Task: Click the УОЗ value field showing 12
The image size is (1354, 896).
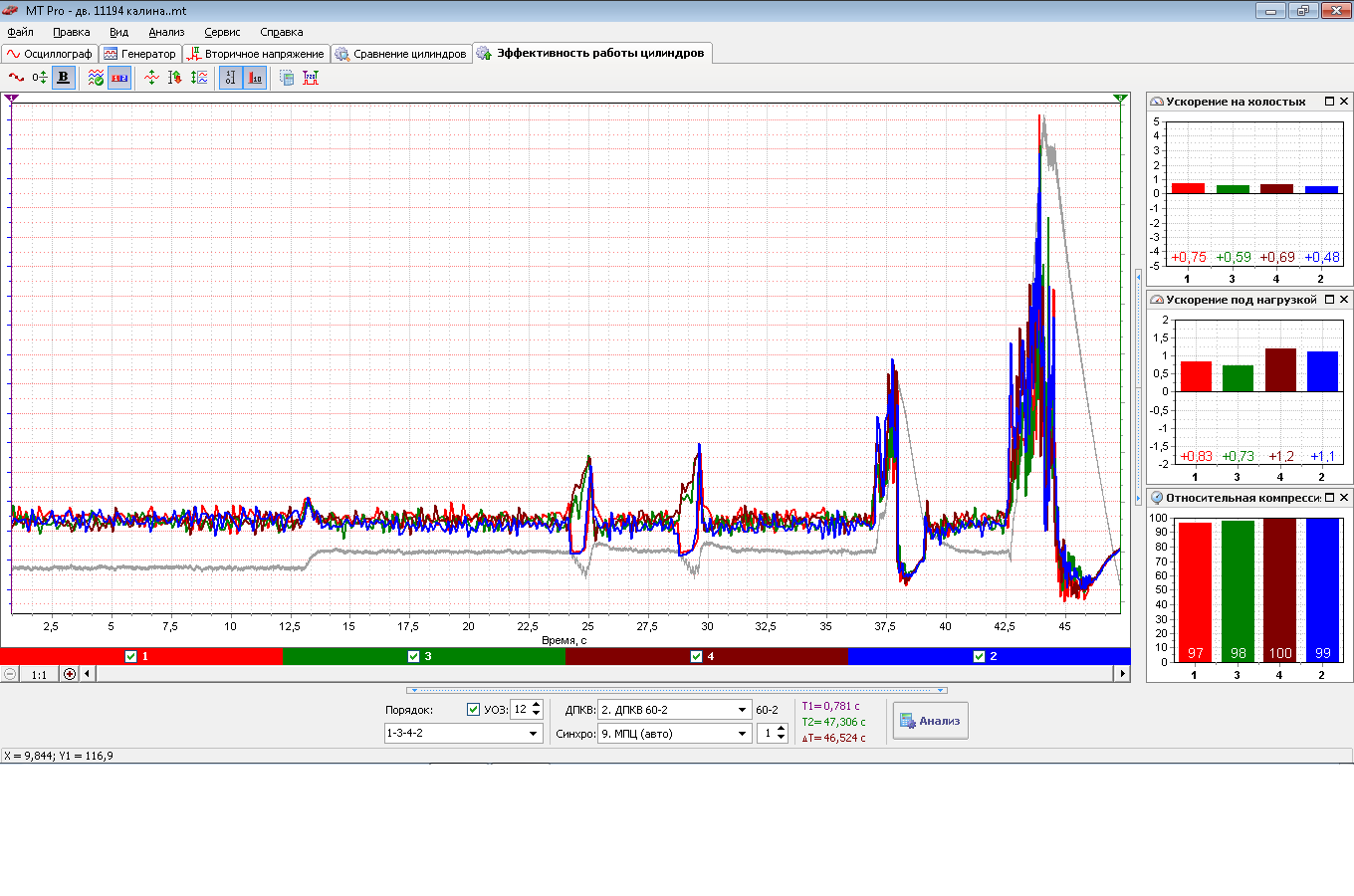Action: 521,710
